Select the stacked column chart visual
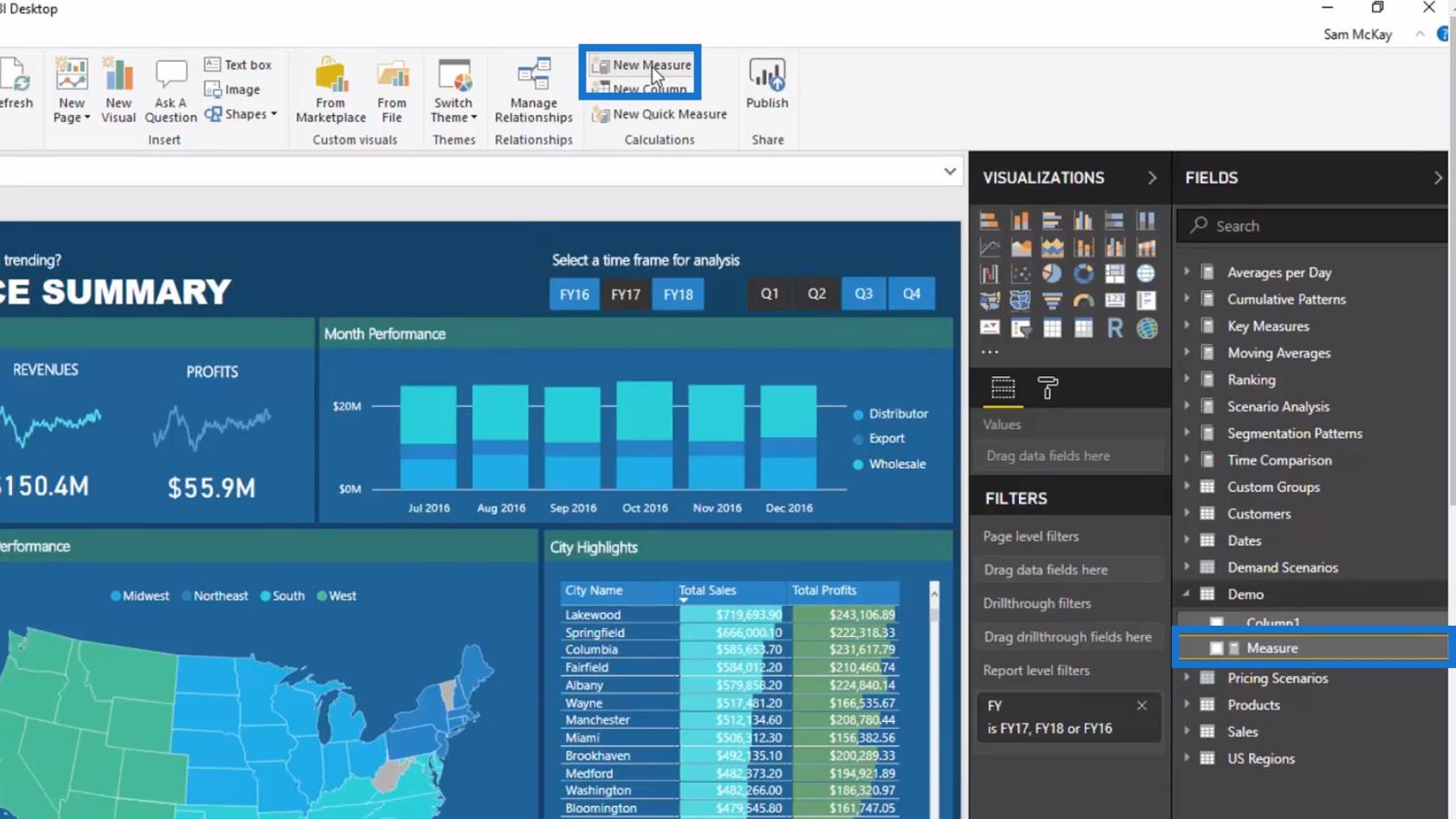Viewport: 1456px width, 819px height. (x=1021, y=221)
